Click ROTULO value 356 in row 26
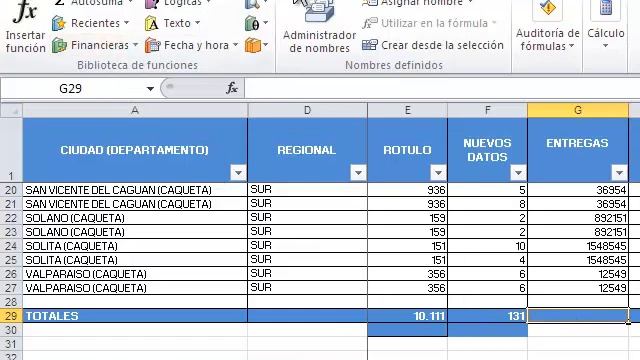 coord(407,274)
